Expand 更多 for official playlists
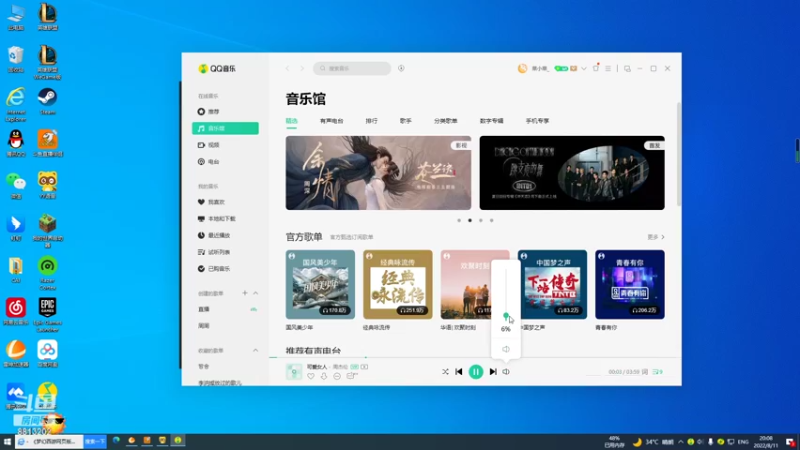This screenshot has height=450, width=800. coord(656,237)
